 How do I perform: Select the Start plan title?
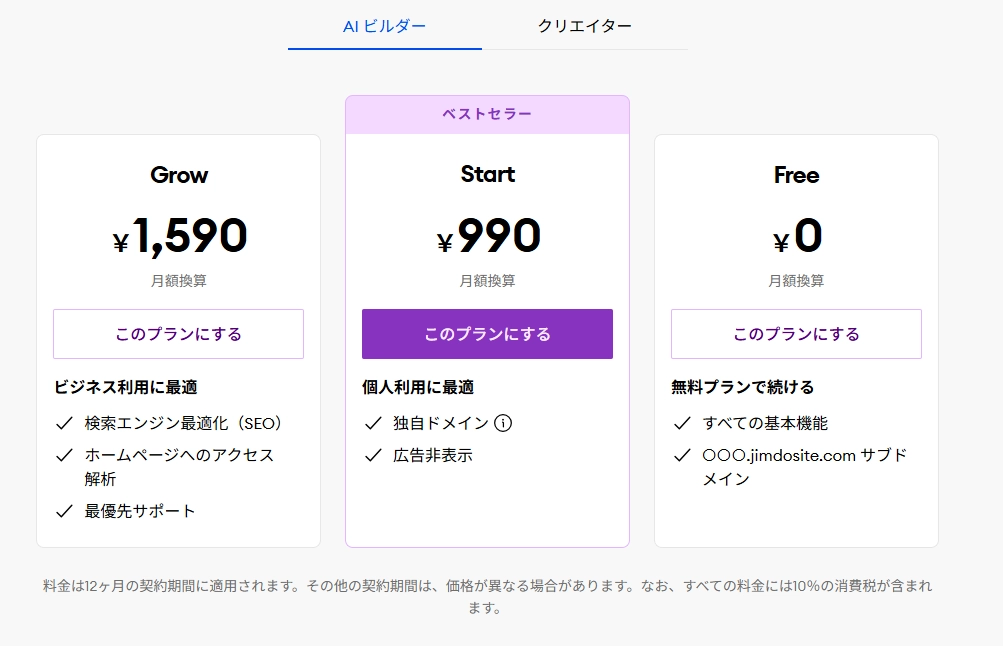click(x=487, y=174)
